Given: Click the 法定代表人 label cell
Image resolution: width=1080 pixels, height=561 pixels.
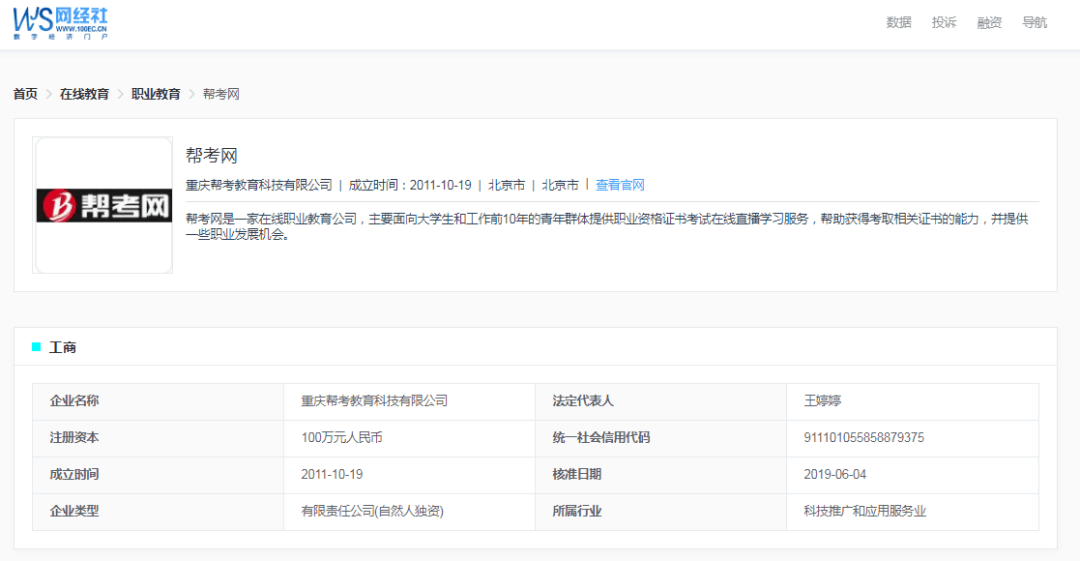Looking at the screenshot, I should [x=661, y=401].
